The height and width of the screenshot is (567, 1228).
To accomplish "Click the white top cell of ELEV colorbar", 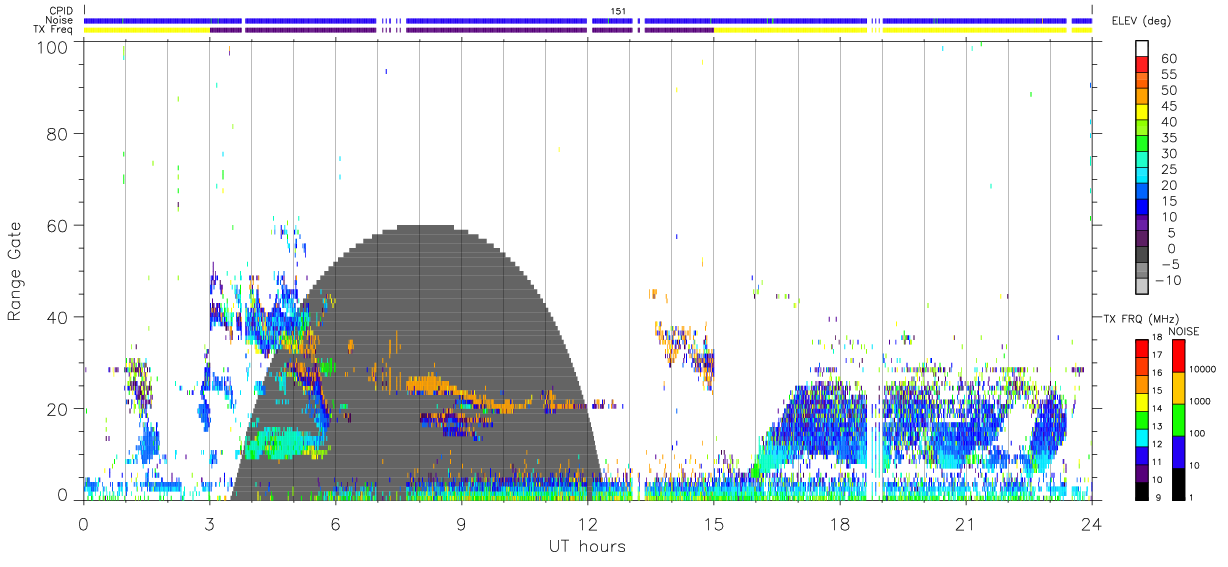I will pos(1141,49).
